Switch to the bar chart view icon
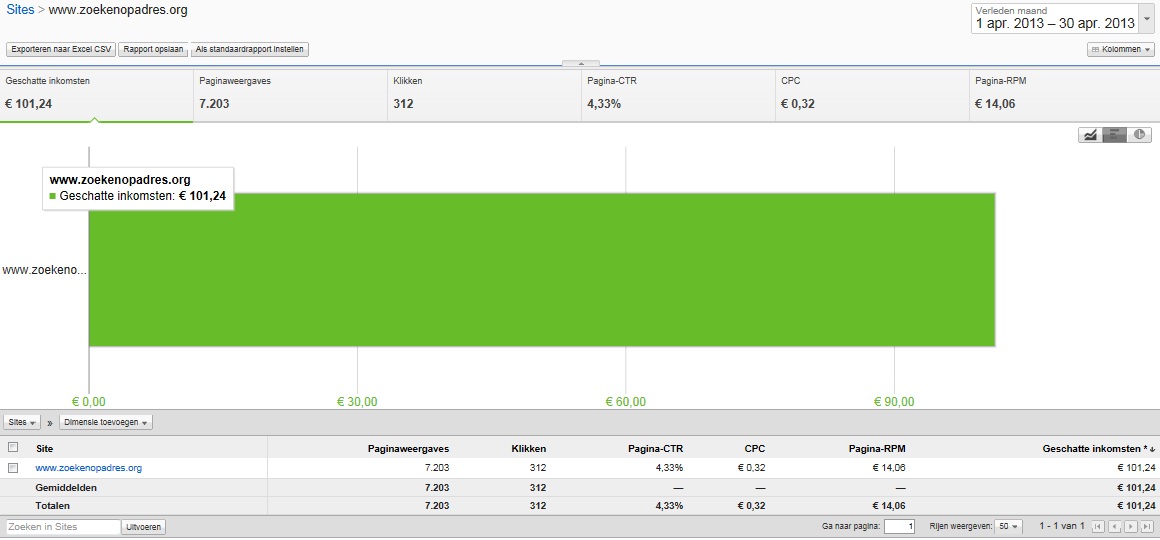This screenshot has height=540, width=1160. 1115,135
